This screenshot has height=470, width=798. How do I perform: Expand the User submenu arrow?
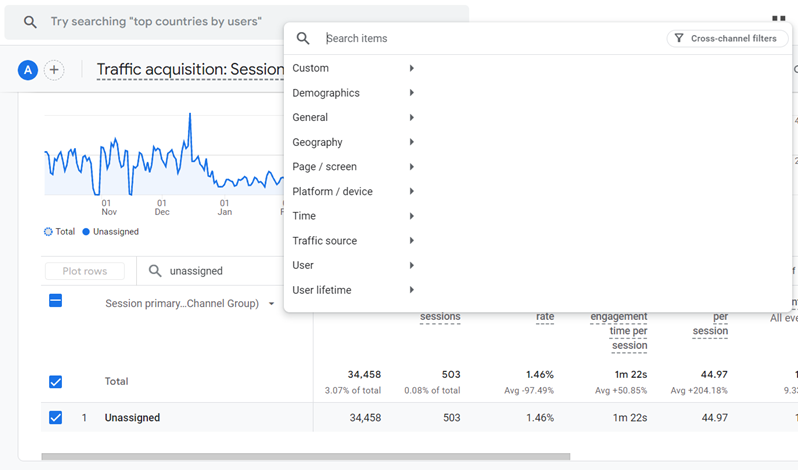click(x=411, y=266)
